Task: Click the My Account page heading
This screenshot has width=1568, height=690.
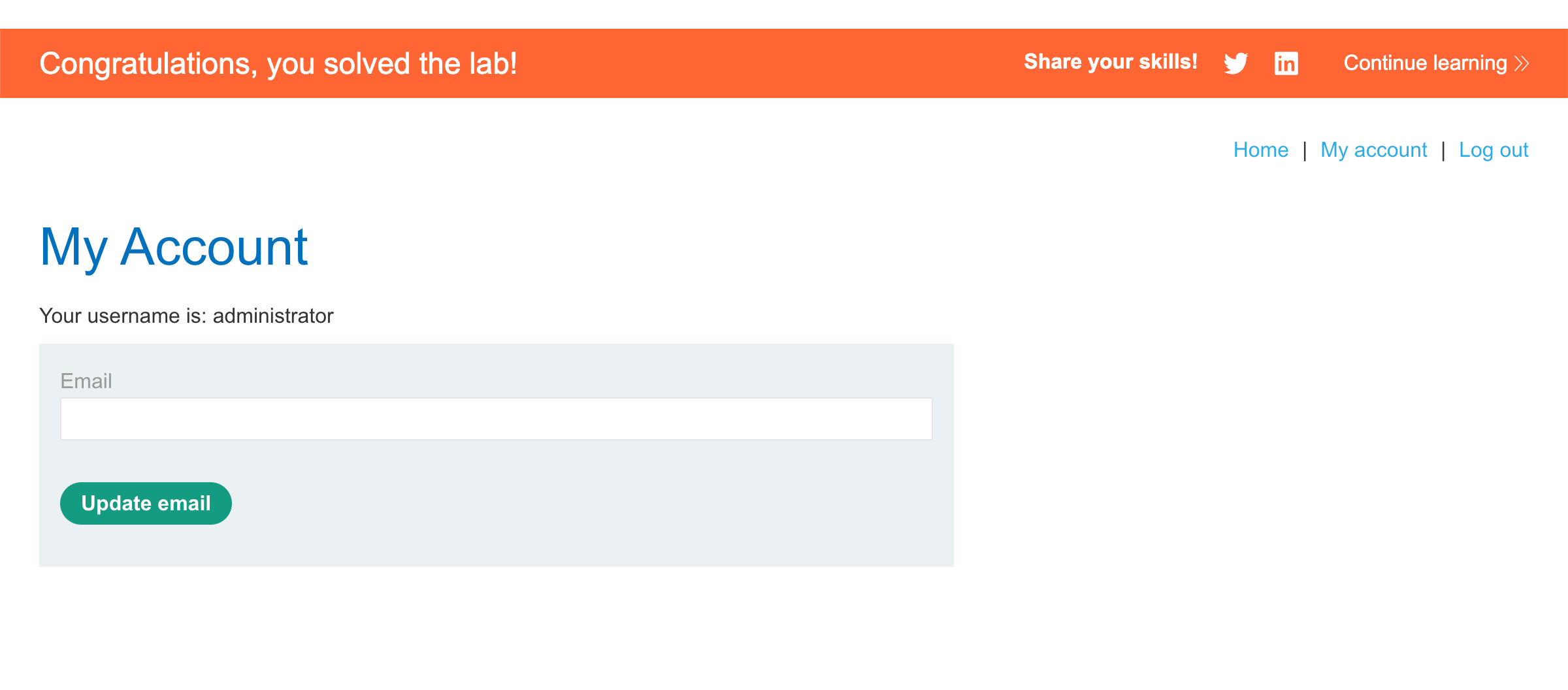Action: point(174,247)
